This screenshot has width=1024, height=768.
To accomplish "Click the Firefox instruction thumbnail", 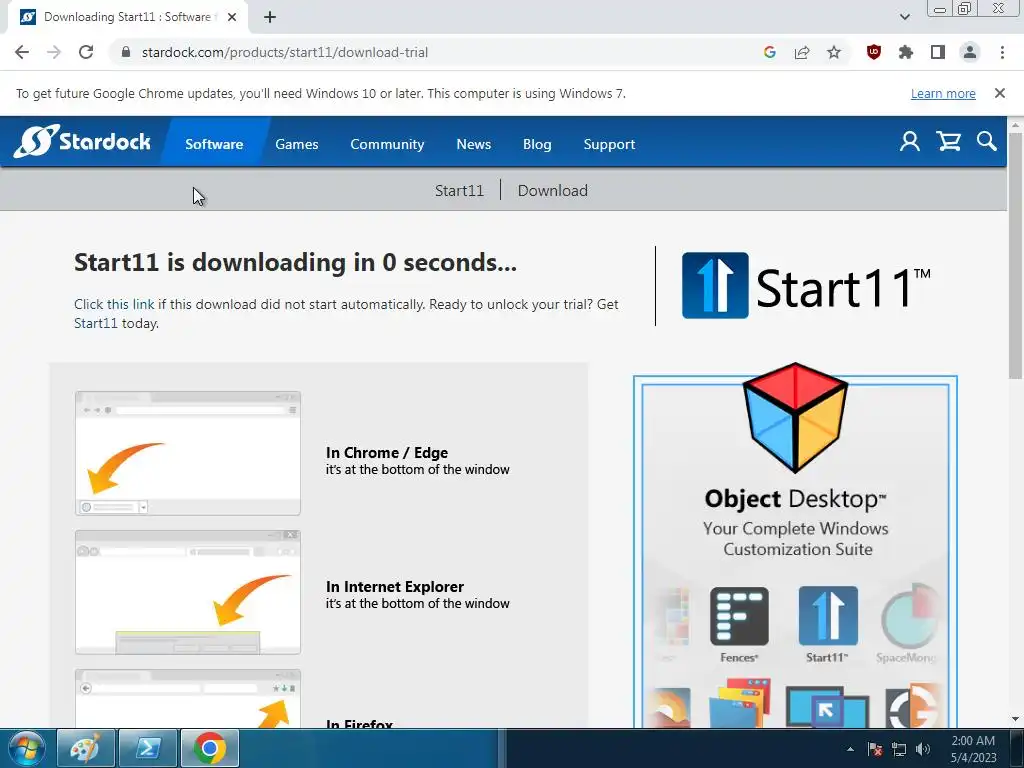I will click(x=188, y=698).
